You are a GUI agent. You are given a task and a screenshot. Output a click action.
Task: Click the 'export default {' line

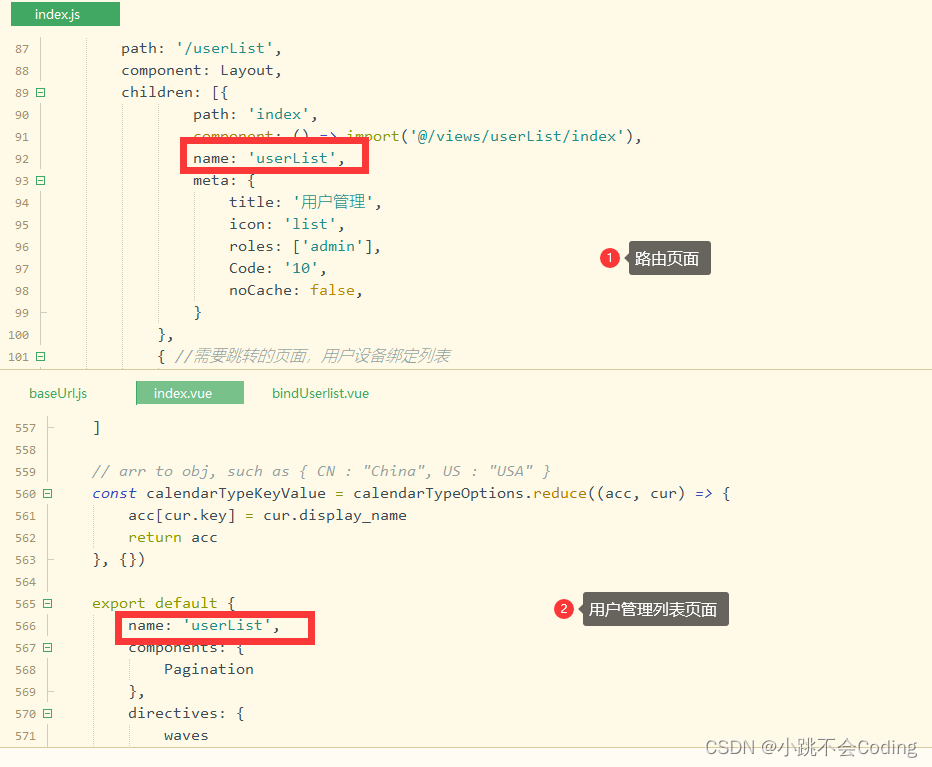pyautogui.click(x=164, y=603)
